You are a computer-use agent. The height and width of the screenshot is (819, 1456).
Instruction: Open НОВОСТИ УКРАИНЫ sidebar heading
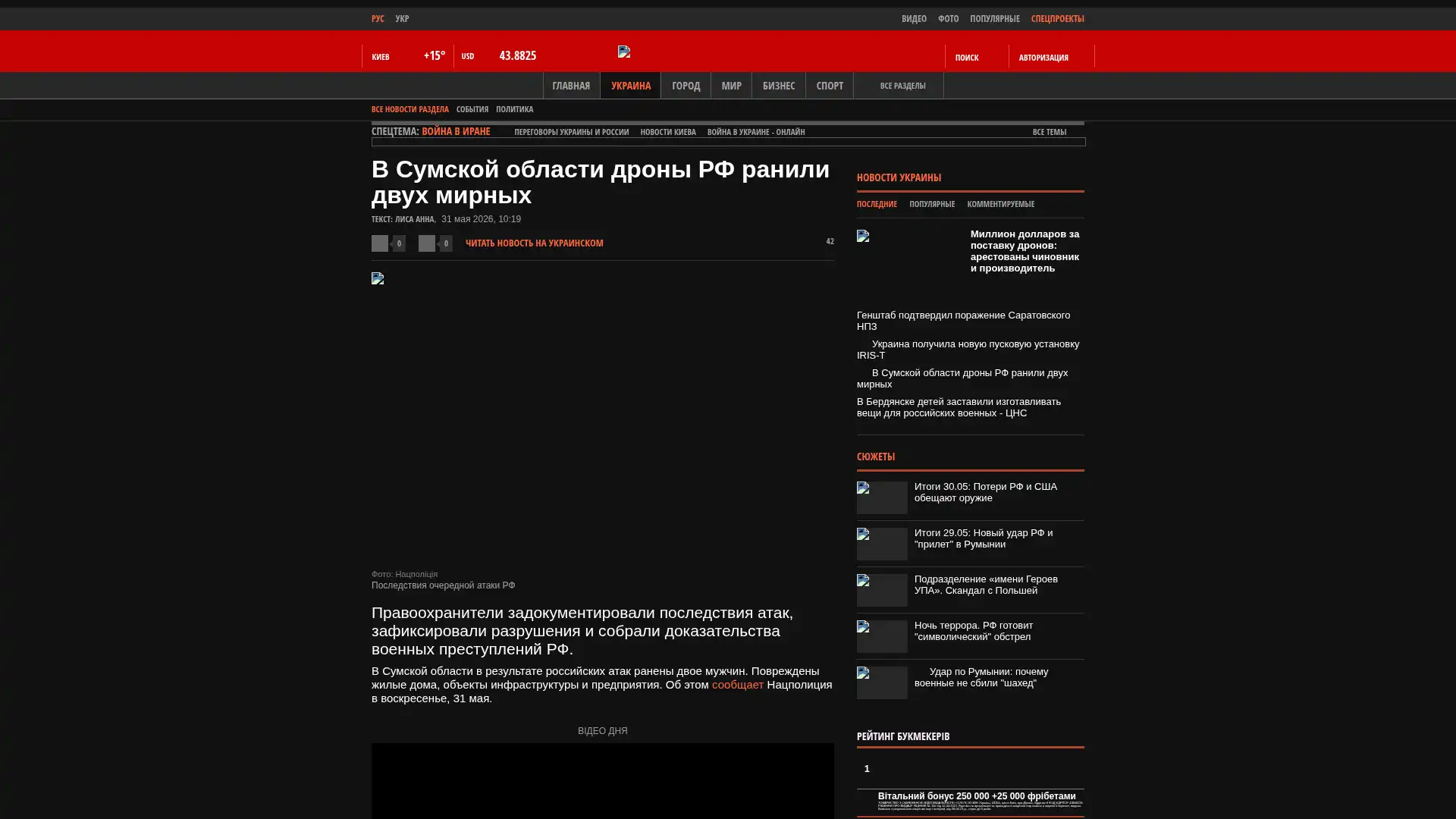[899, 177]
